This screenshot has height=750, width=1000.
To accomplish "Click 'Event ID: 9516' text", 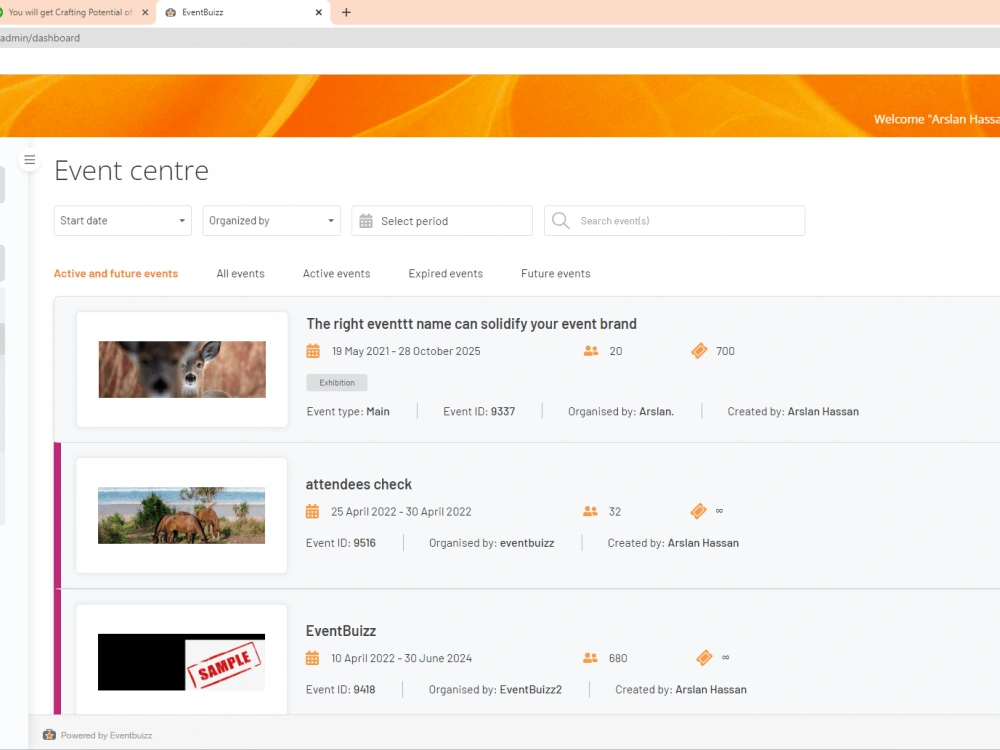I will tap(341, 543).
